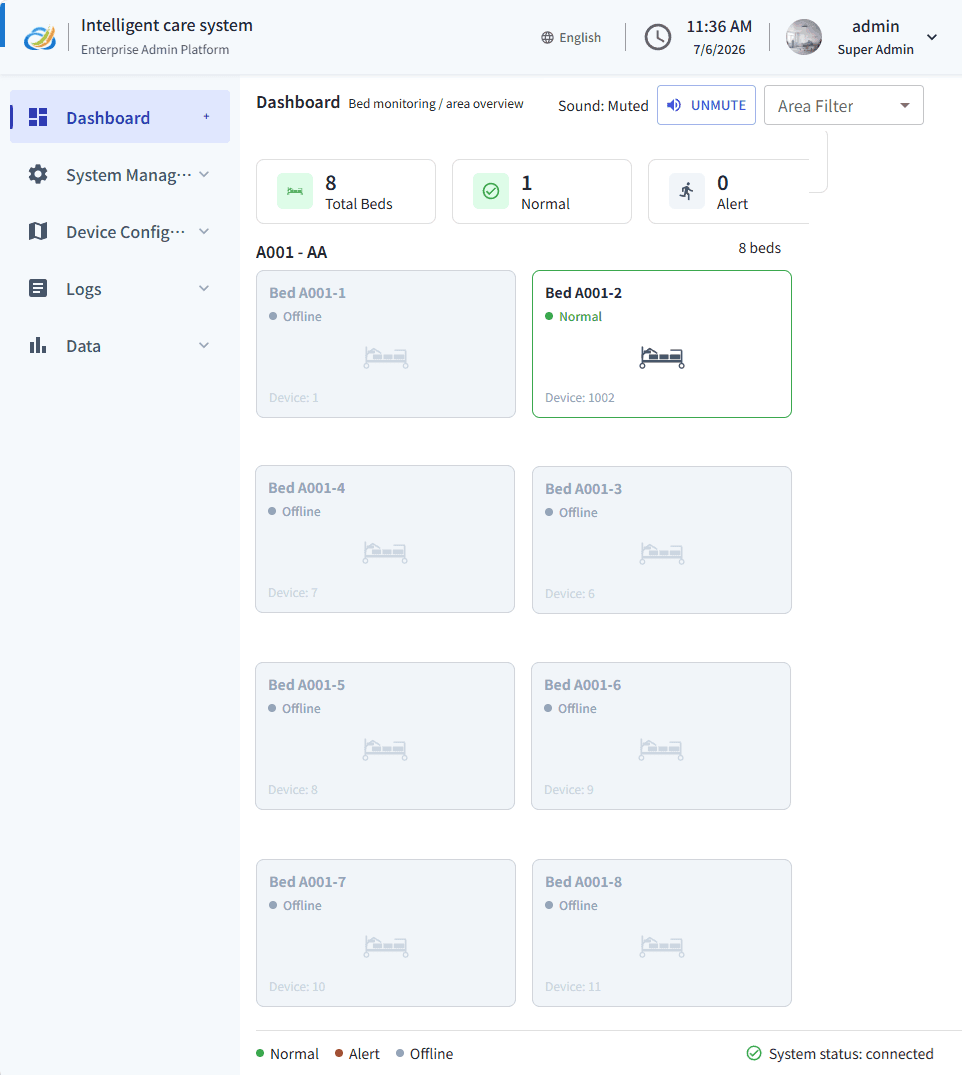Screen dimensions: 962x1075
Task: Click the Intelligent care system logo
Action: click(40, 38)
